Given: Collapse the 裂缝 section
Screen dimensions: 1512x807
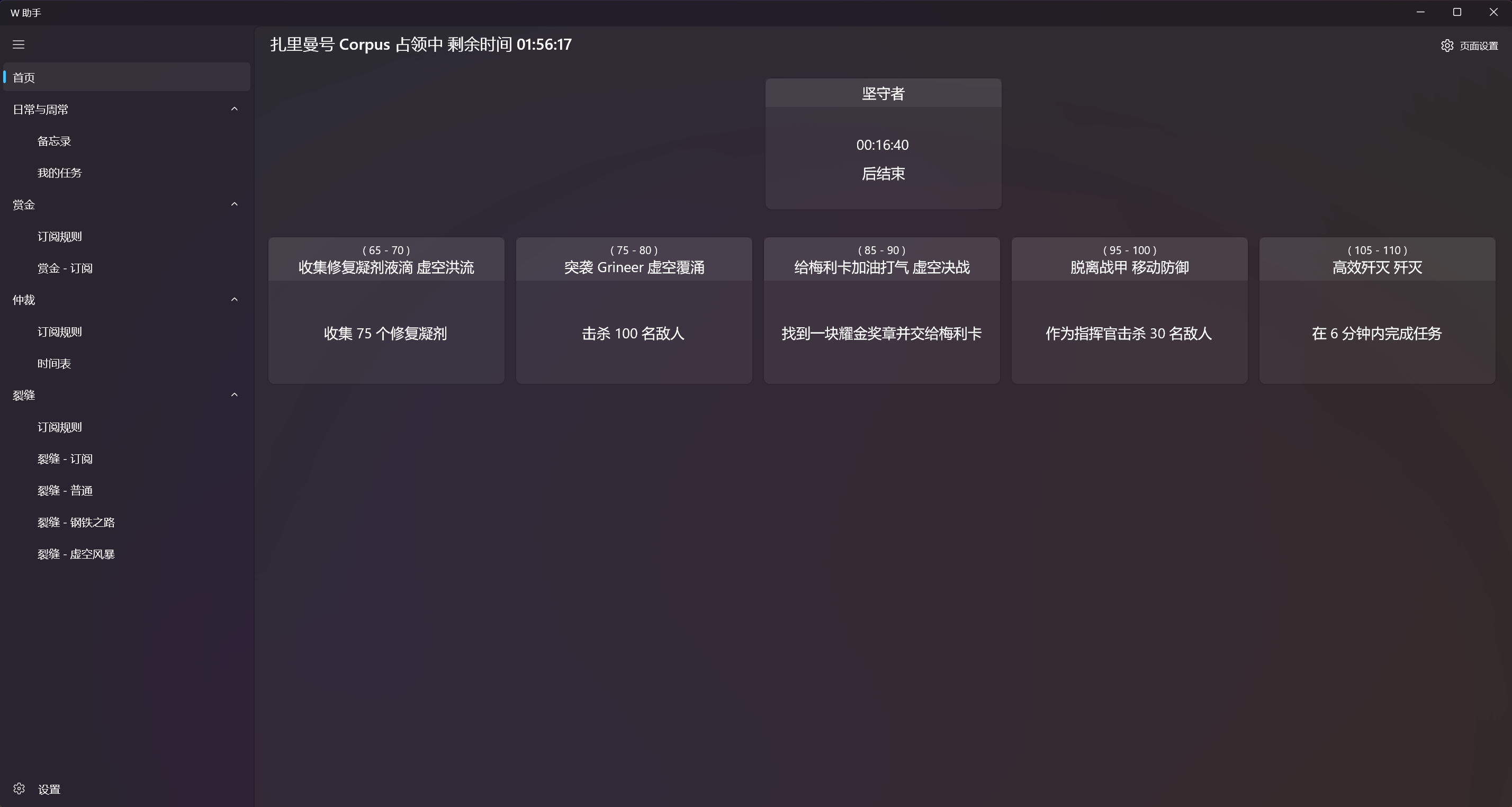Looking at the screenshot, I should coord(234,394).
